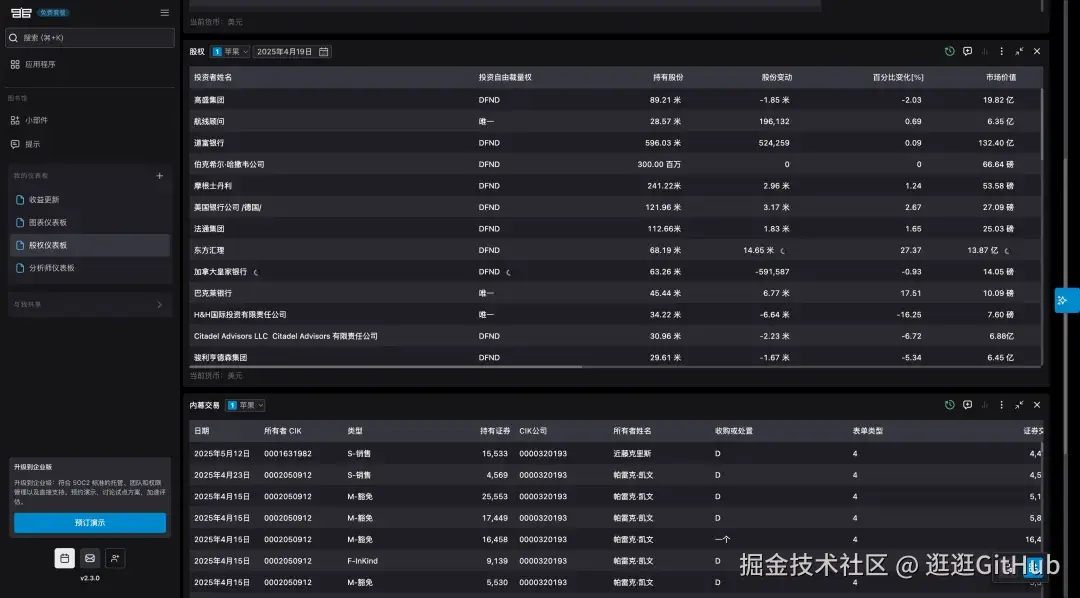Open 应用程序 in the sidebar

33,64
